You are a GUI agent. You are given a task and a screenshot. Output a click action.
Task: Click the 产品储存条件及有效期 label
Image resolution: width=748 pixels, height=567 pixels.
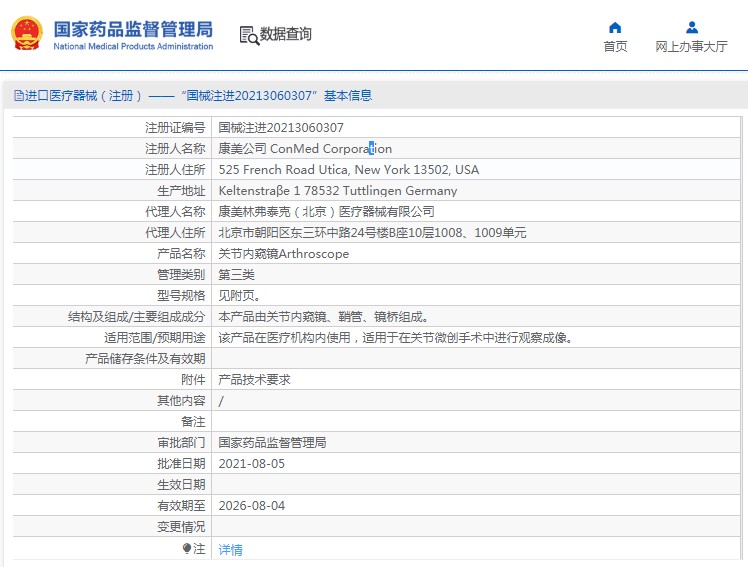pos(145,359)
